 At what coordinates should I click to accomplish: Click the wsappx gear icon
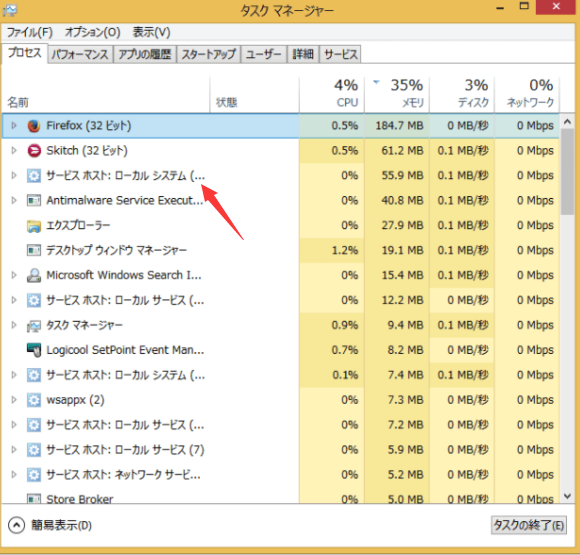coord(34,400)
